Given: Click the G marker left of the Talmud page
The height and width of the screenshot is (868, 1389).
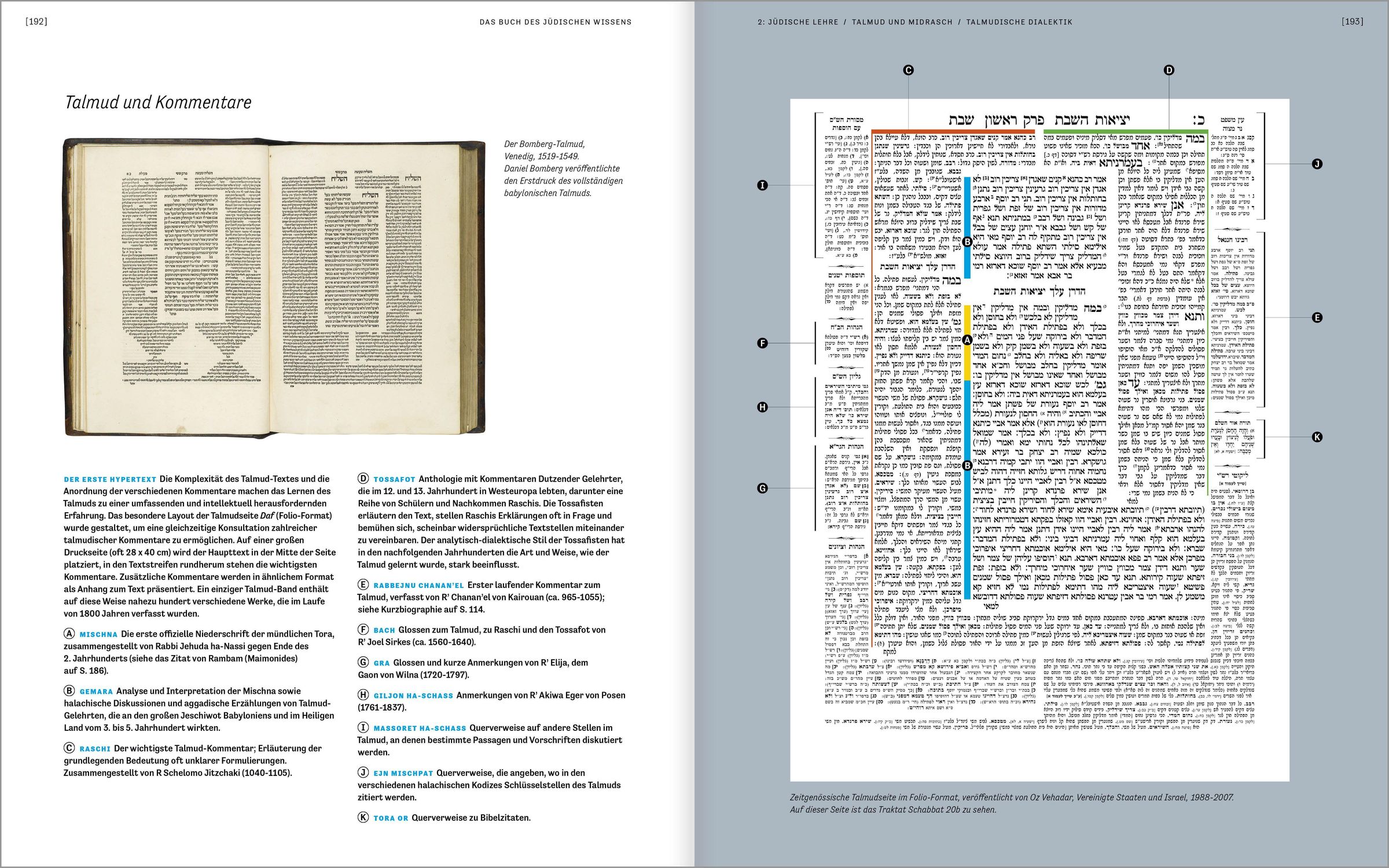Looking at the screenshot, I should click(762, 488).
